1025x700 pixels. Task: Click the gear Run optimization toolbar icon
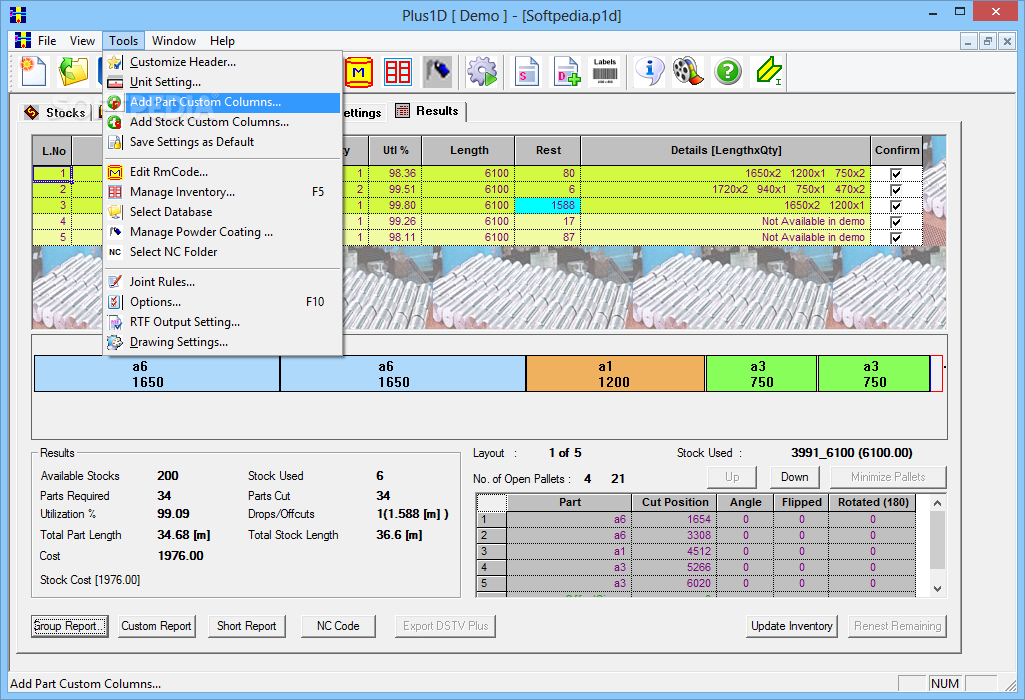pyautogui.click(x=482, y=72)
